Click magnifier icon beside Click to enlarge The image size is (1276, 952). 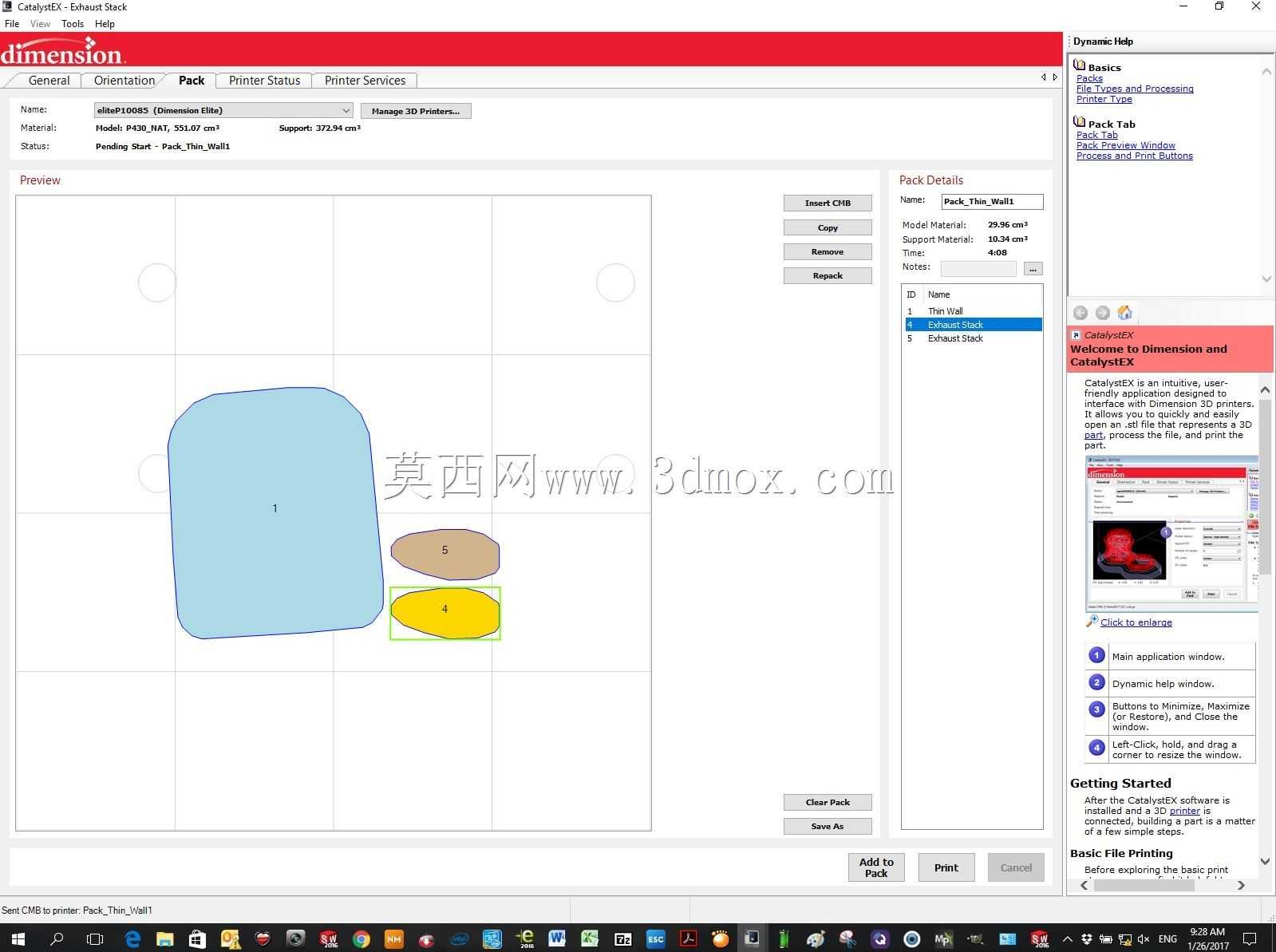pyautogui.click(x=1092, y=621)
